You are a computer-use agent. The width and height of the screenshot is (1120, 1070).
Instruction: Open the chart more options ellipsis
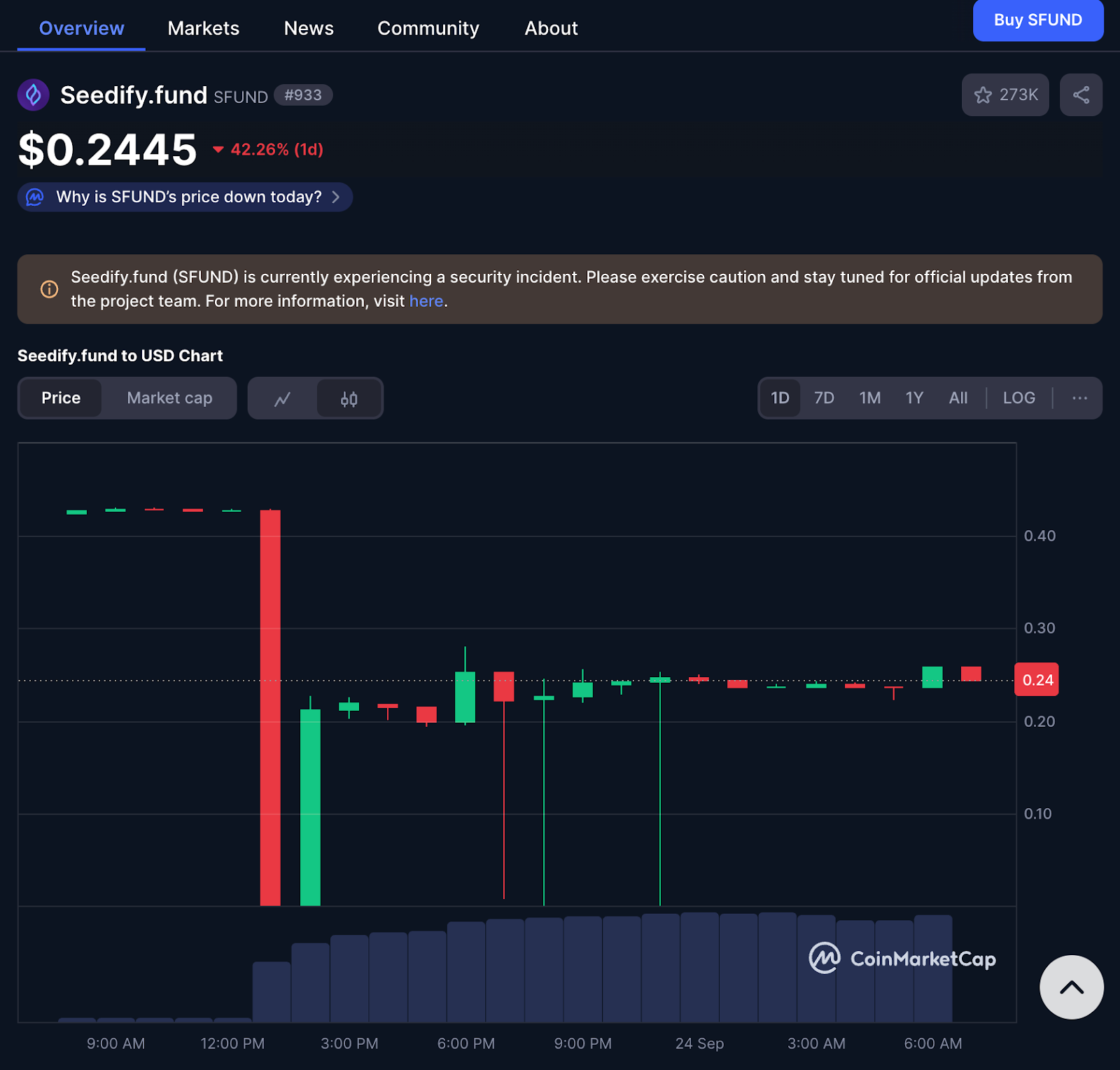[1079, 398]
